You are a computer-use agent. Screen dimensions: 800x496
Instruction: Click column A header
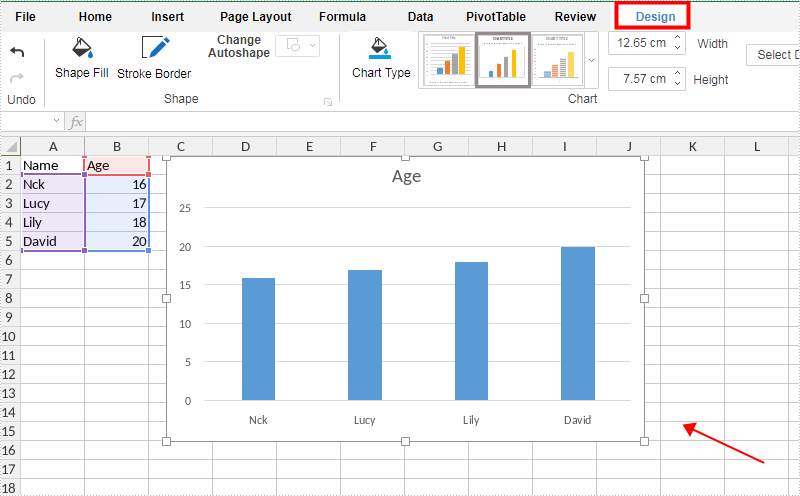tap(53, 146)
